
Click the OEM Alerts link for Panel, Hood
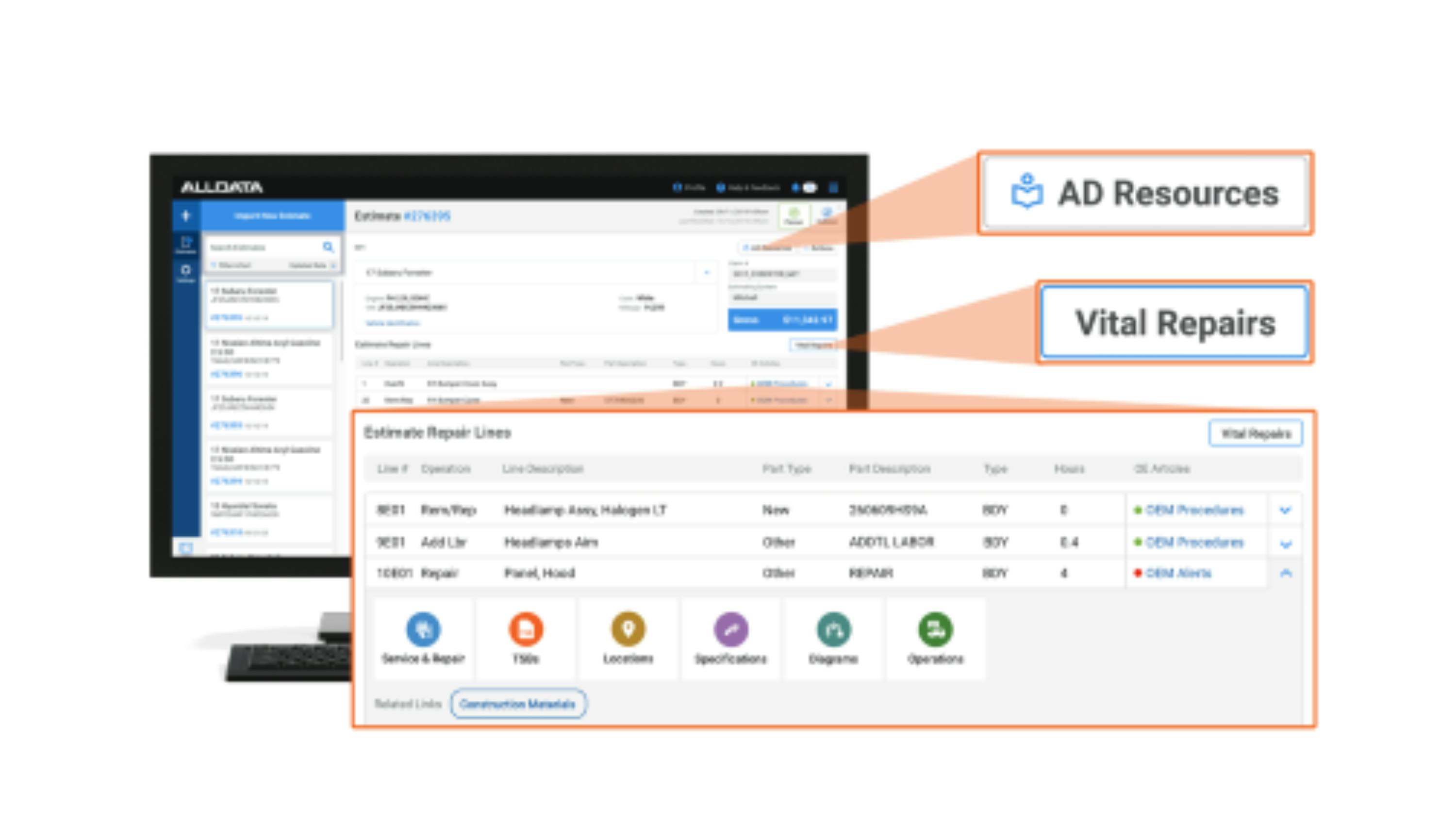(x=1178, y=574)
